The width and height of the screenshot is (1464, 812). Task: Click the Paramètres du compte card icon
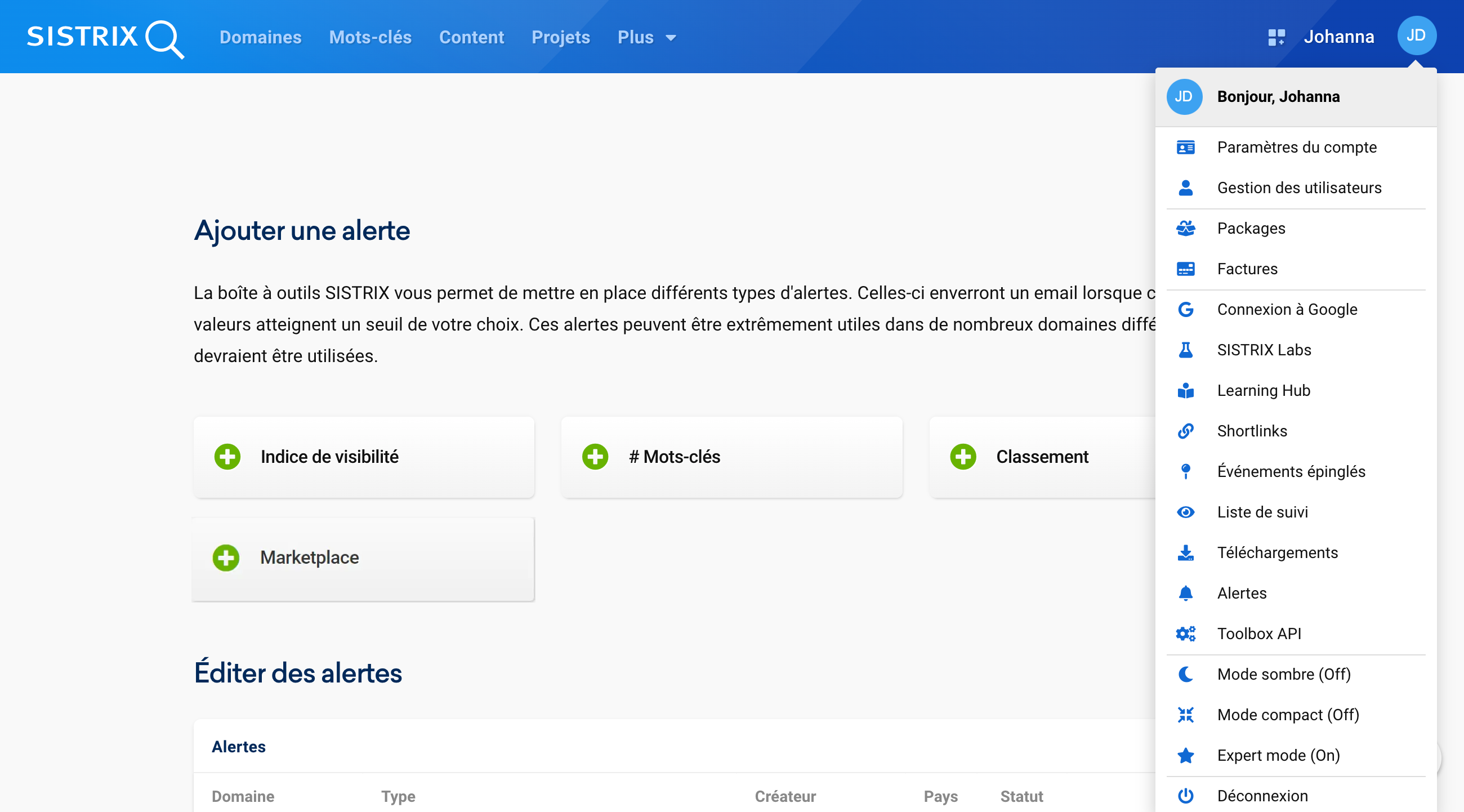tap(1185, 148)
